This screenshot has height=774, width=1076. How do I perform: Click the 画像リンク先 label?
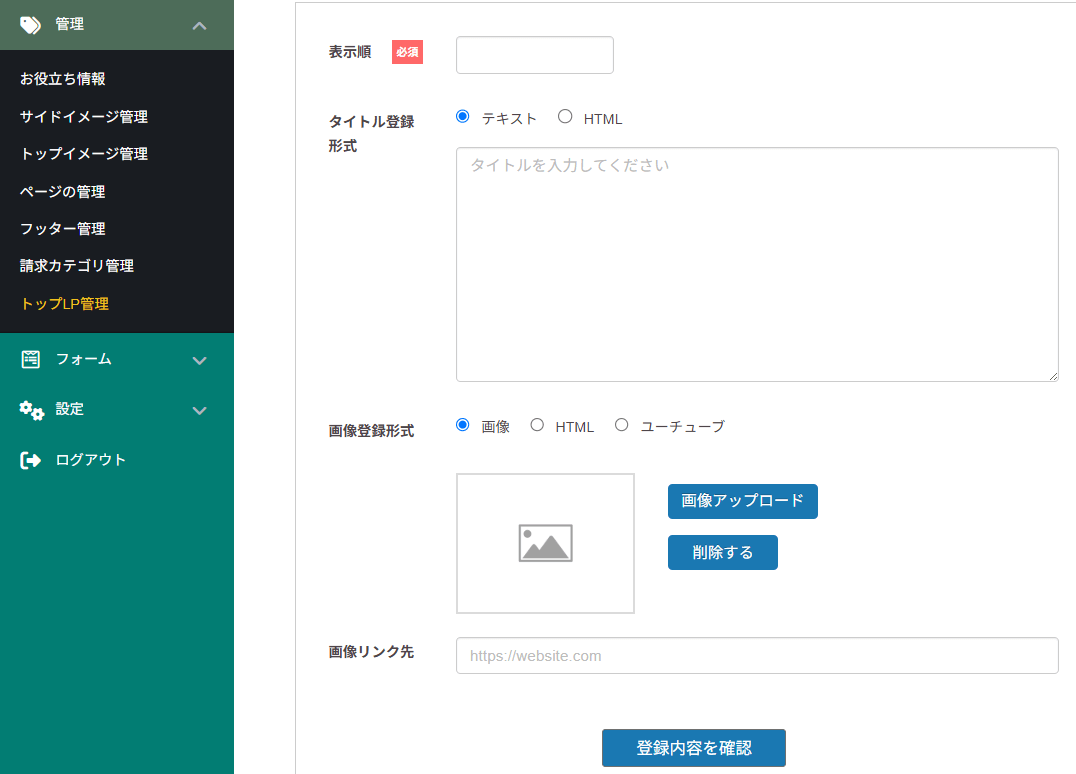371,652
